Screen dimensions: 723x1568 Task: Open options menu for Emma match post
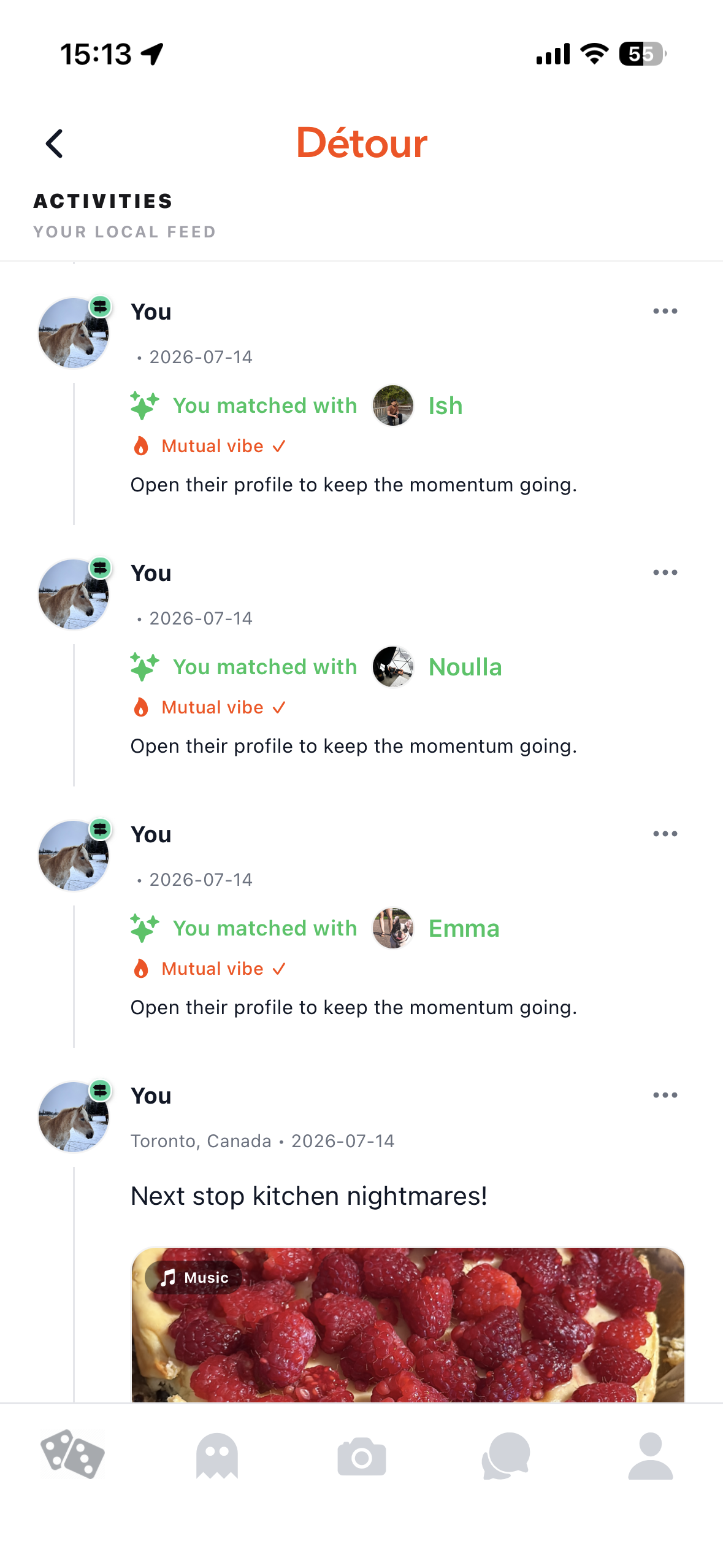tap(665, 834)
